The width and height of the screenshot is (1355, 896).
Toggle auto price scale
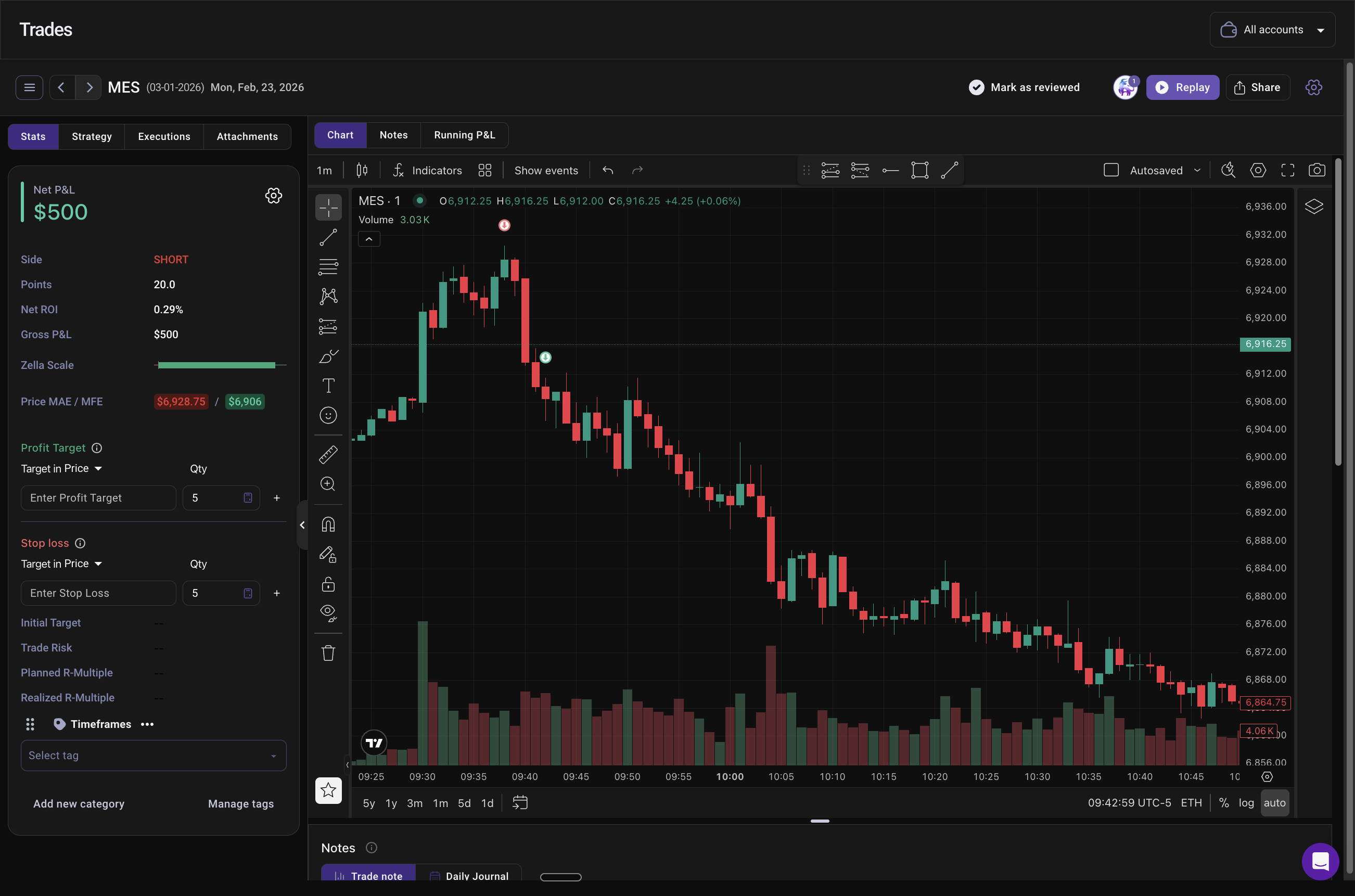coord(1274,803)
